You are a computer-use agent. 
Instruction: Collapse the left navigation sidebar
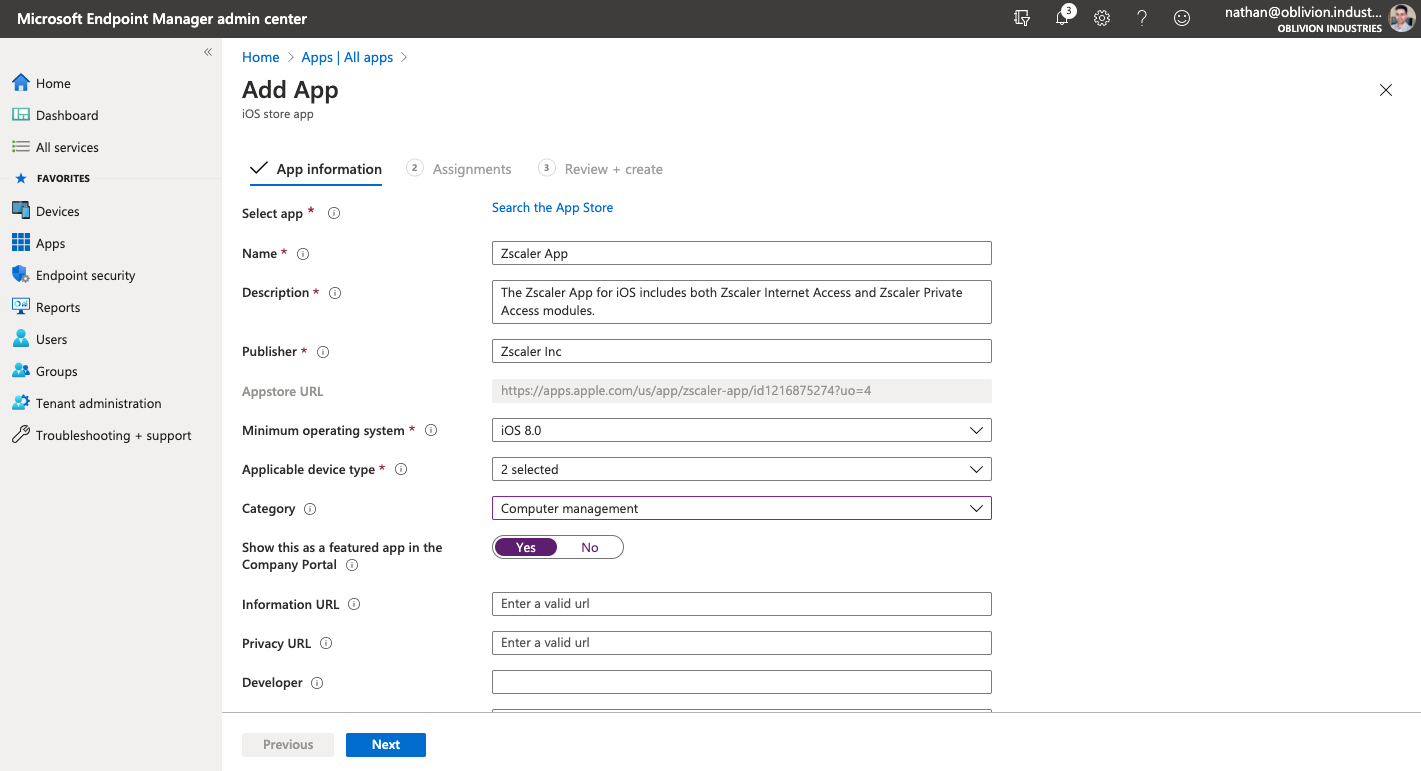pos(208,52)
